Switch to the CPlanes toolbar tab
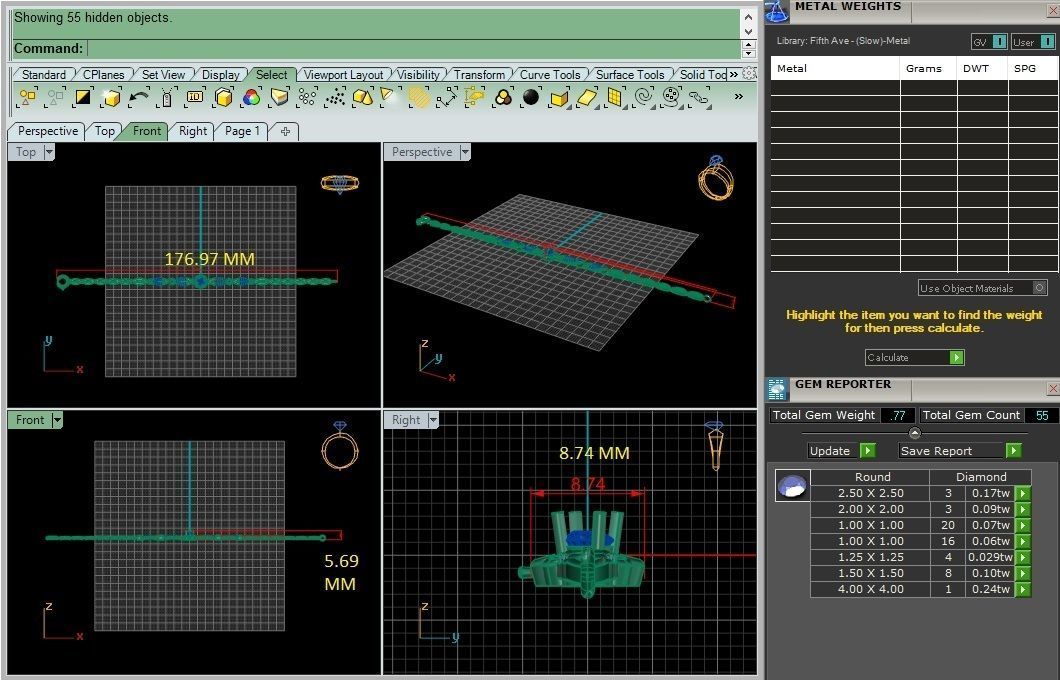The height and width of the screenshot is (680, 1060). click(x=103, y=74)
